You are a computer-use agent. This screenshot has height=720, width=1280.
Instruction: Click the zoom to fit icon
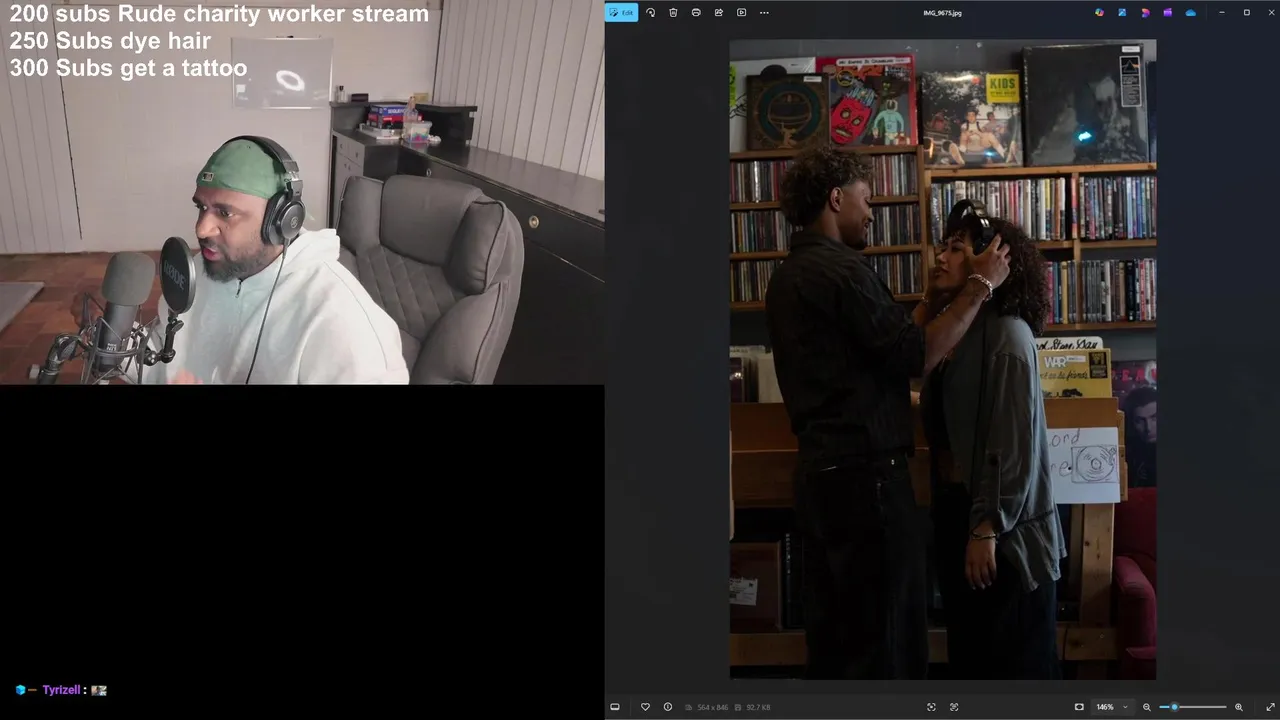coord(1079,707)
